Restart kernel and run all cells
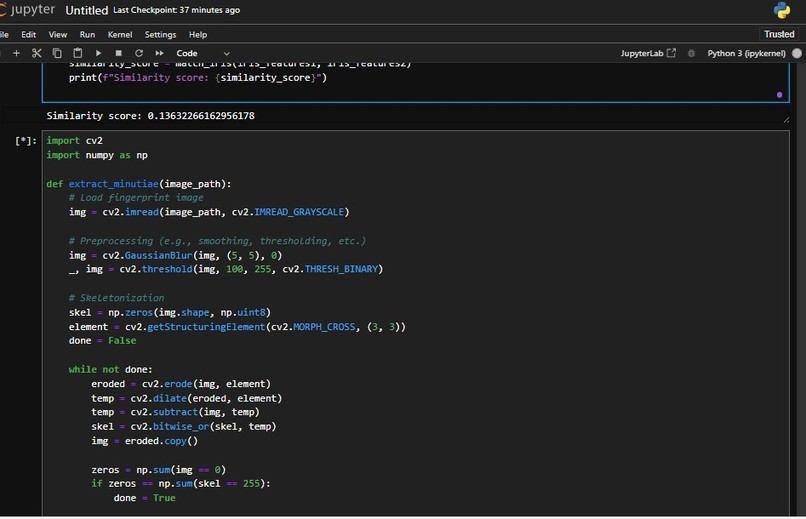 [159, 53]
